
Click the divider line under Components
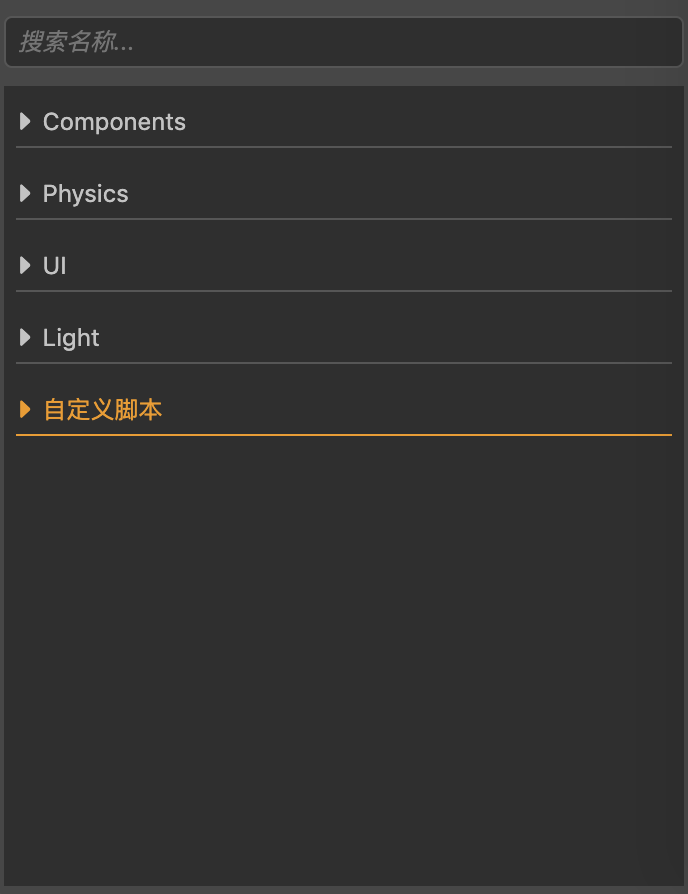344,147
